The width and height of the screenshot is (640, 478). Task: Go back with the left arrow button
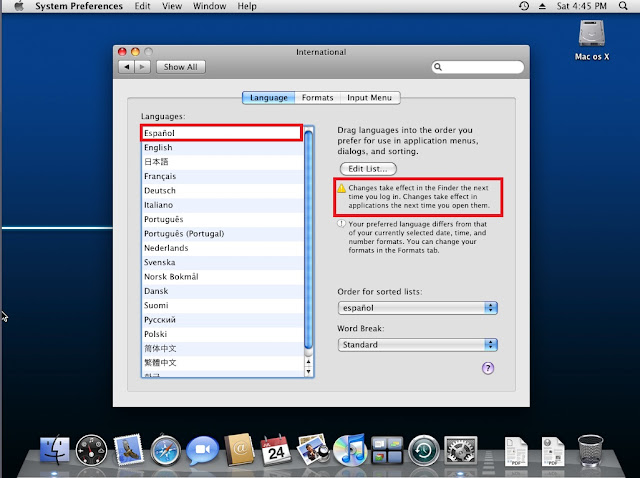(127, 67)
